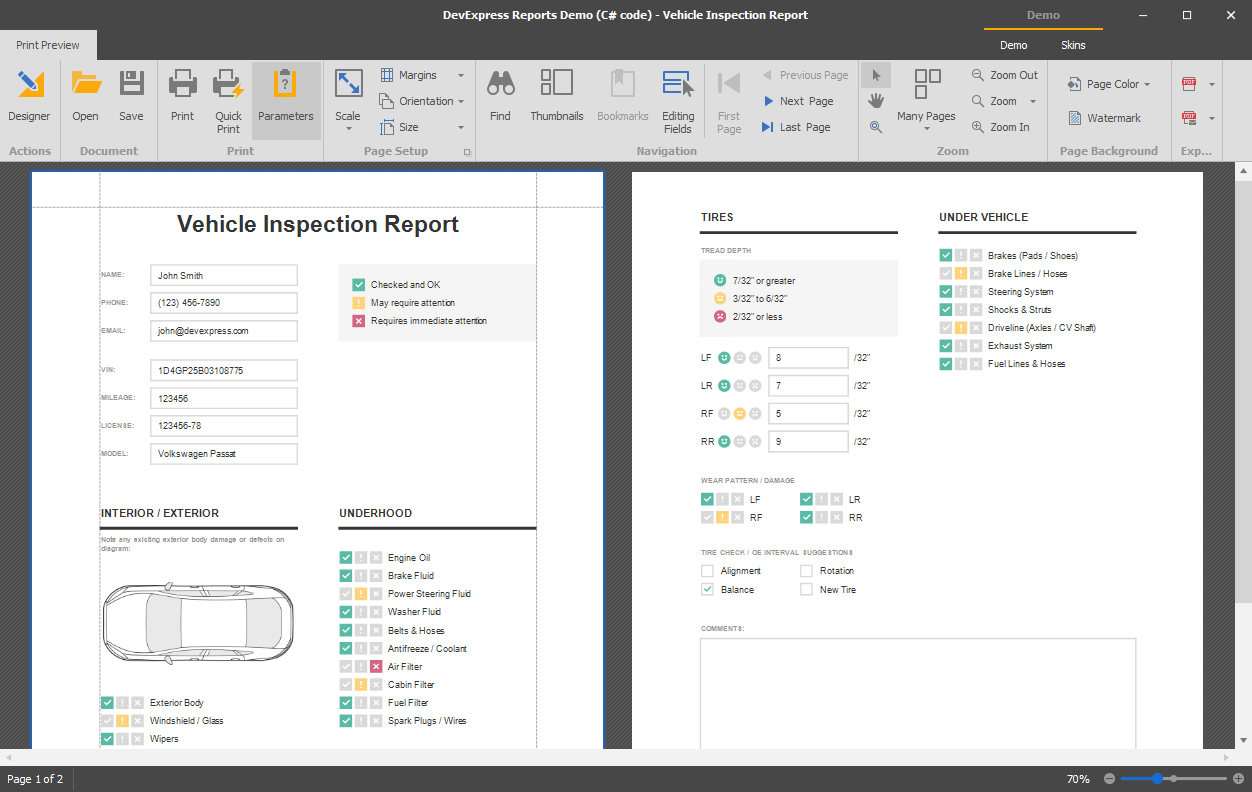Switch to the Skins tab

click(x=1073, y=45)
